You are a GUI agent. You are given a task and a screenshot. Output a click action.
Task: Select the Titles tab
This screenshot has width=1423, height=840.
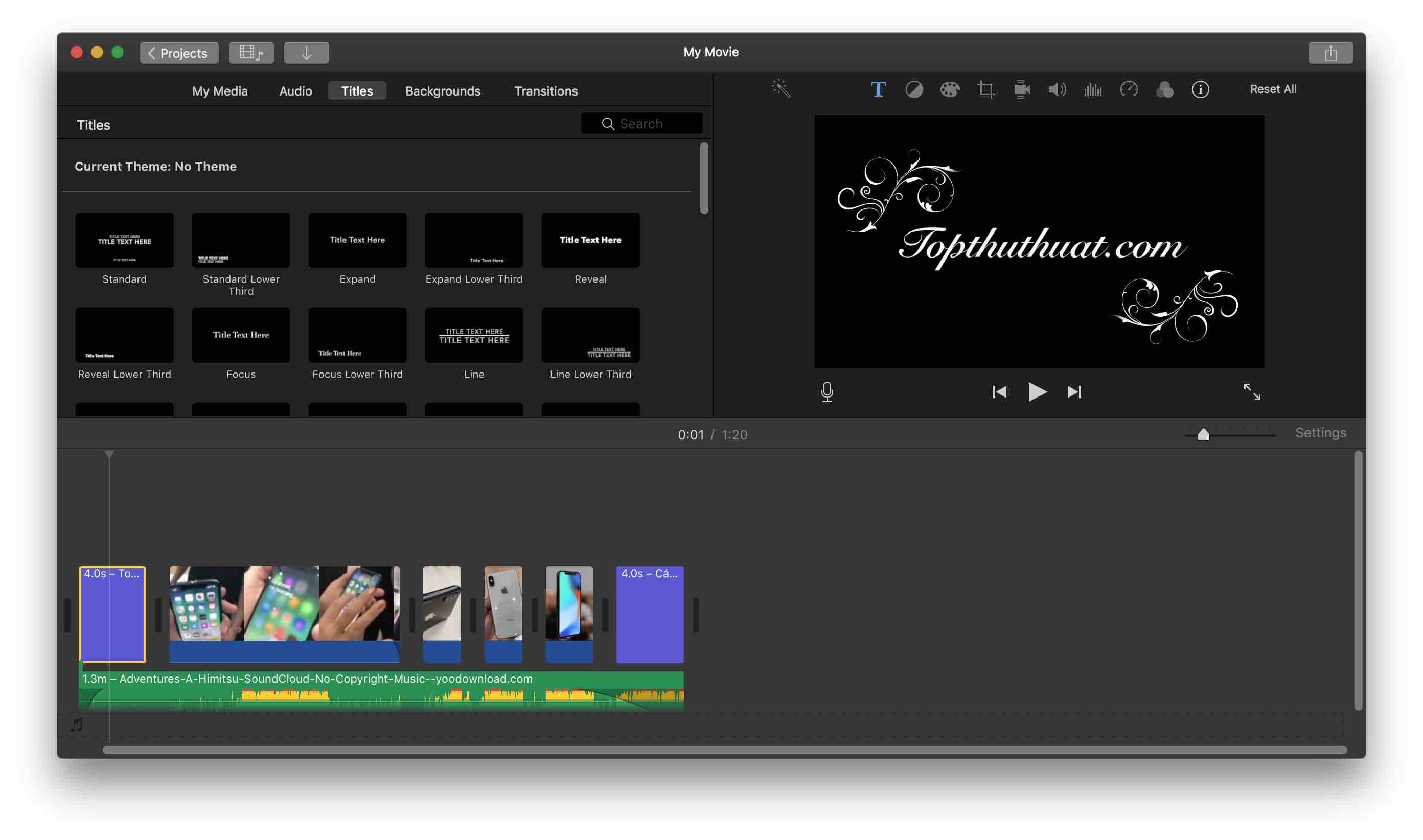[x=357, y=91]
